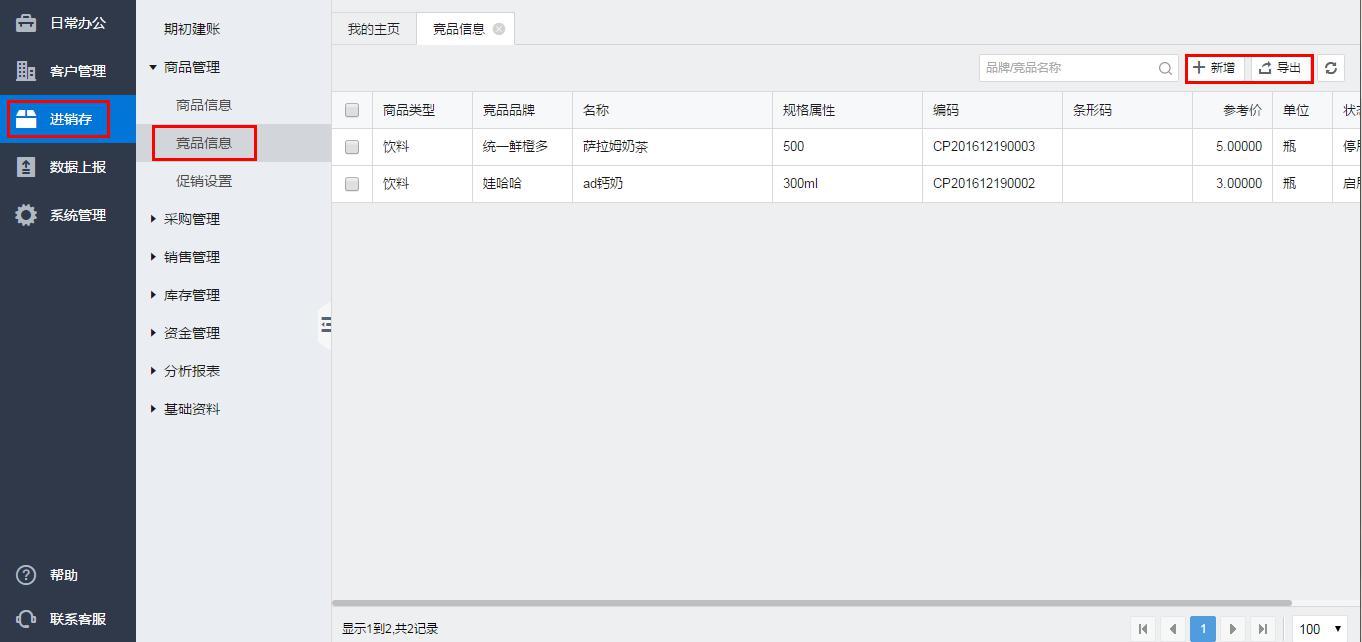Toggle the select-all header checkbox
The height and width of the screenshot is (642, 1362).
(x=352, y=110)
